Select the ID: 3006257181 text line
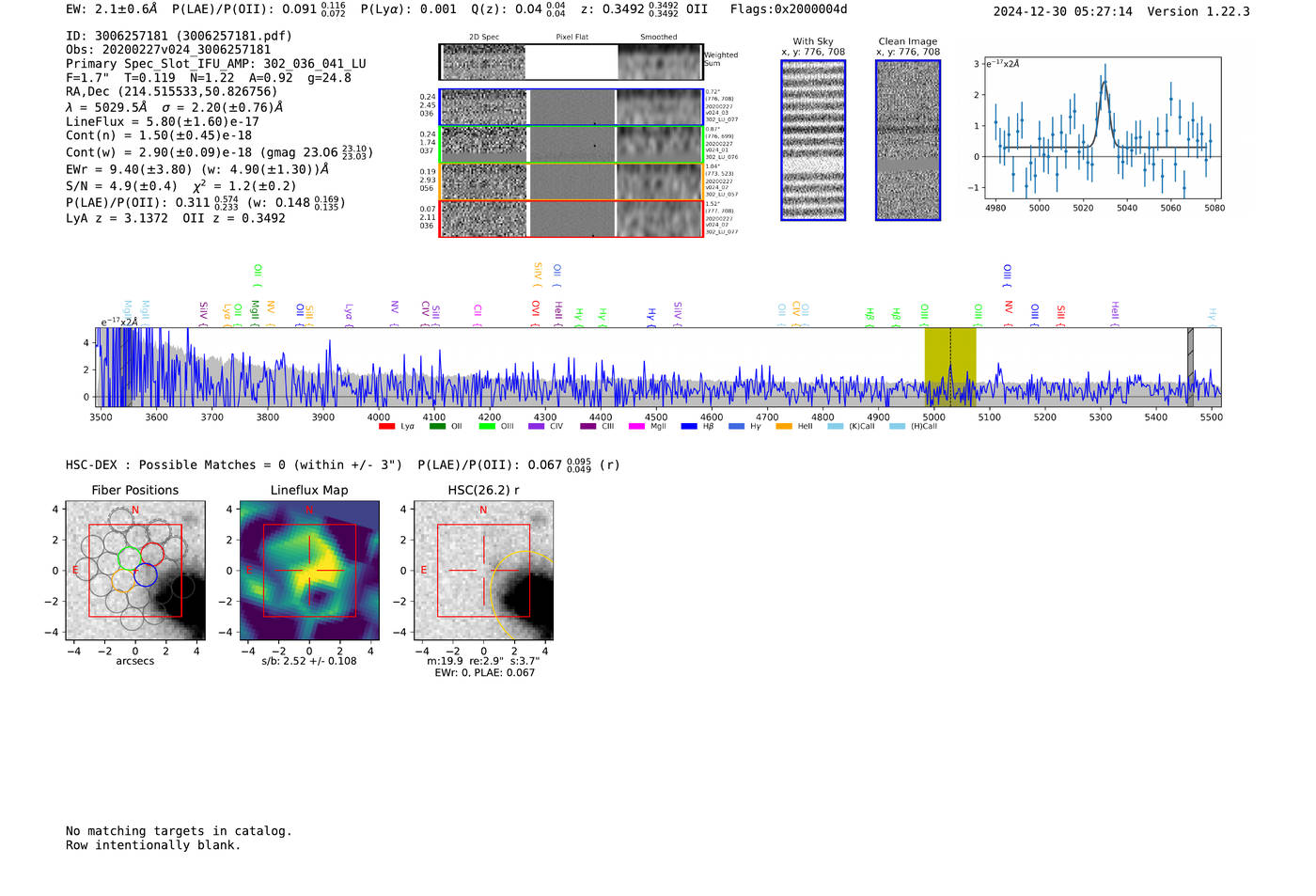 pyautogui.click(x=179, y=36)
